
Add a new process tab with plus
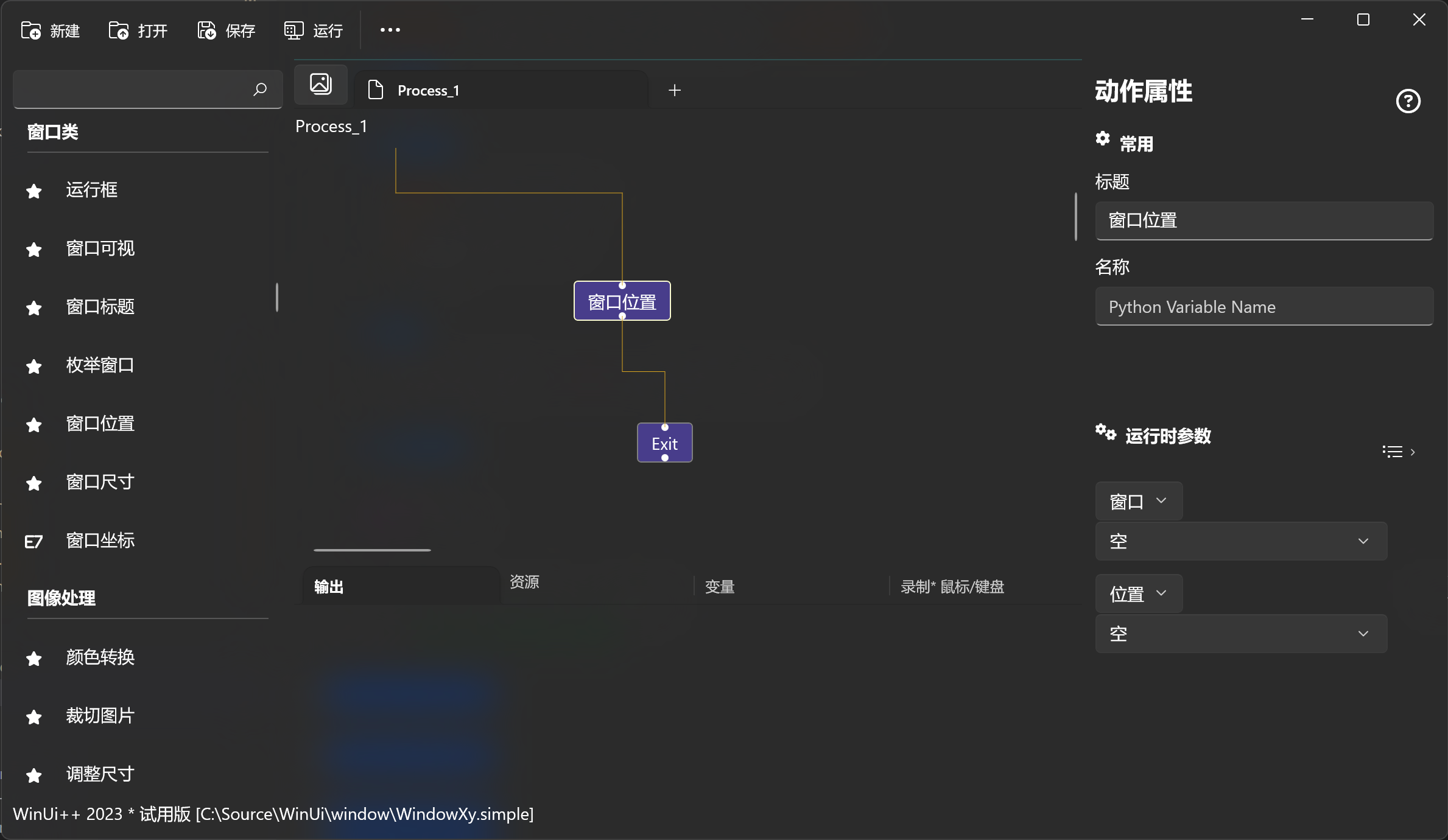(675, 90)
